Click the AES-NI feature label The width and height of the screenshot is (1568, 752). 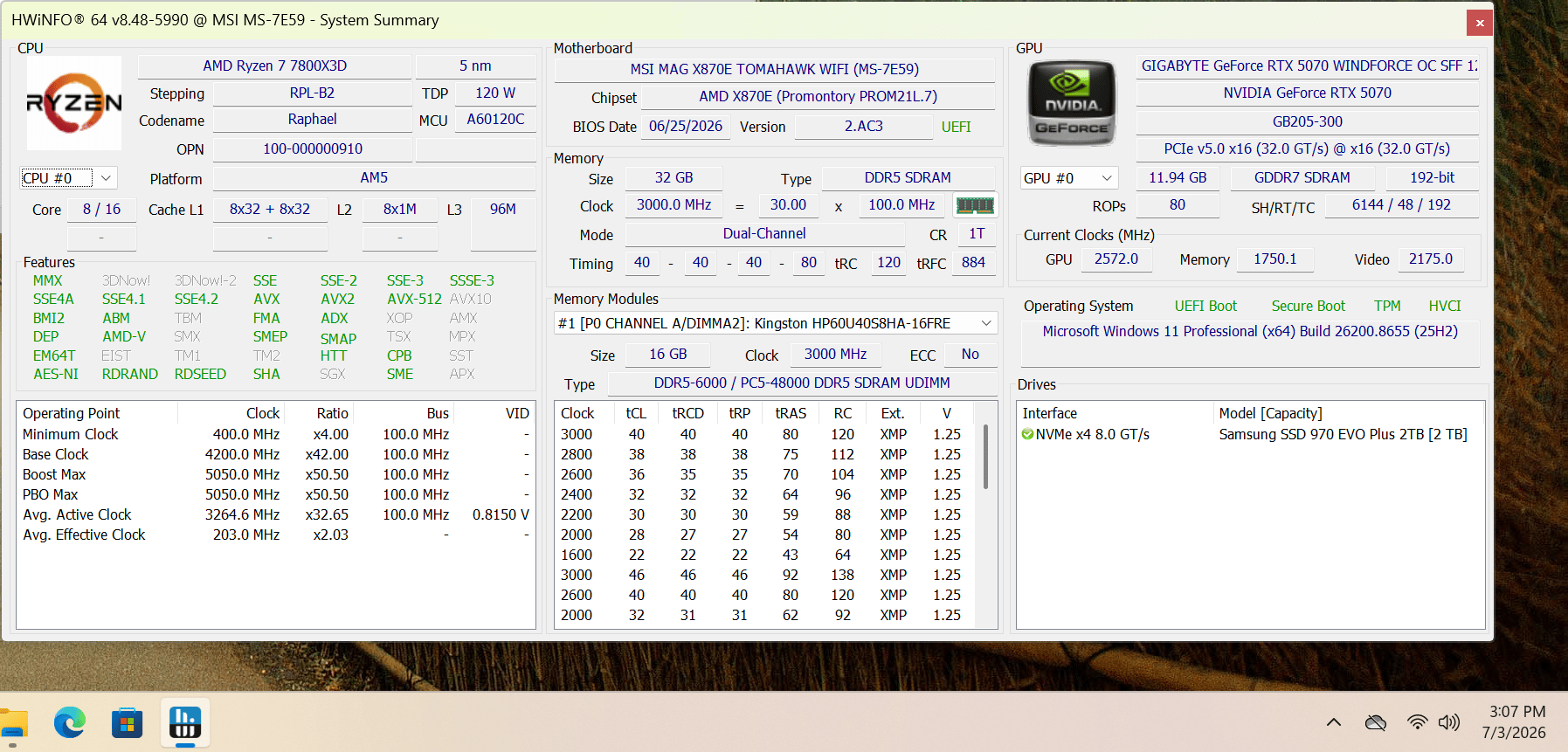click(x=56, y=375)
